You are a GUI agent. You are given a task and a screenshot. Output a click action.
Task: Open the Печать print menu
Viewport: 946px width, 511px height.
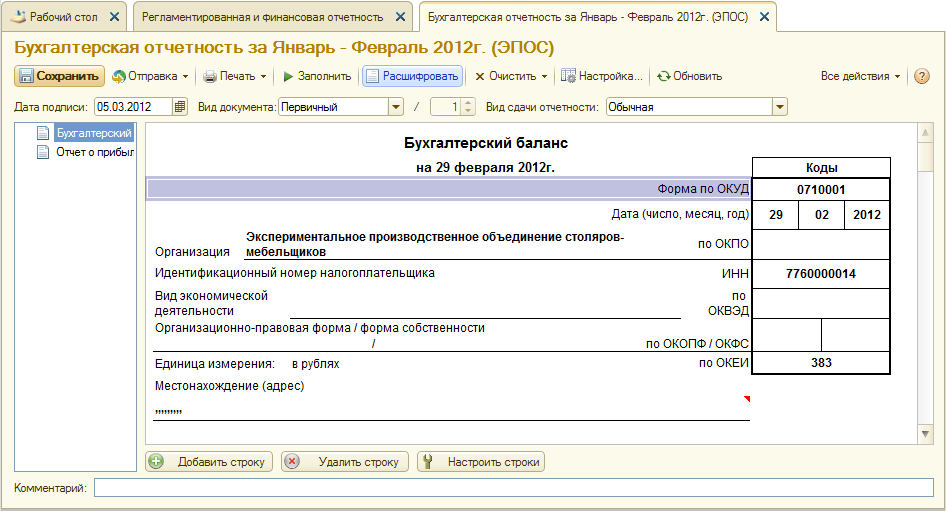click(235, 76)
